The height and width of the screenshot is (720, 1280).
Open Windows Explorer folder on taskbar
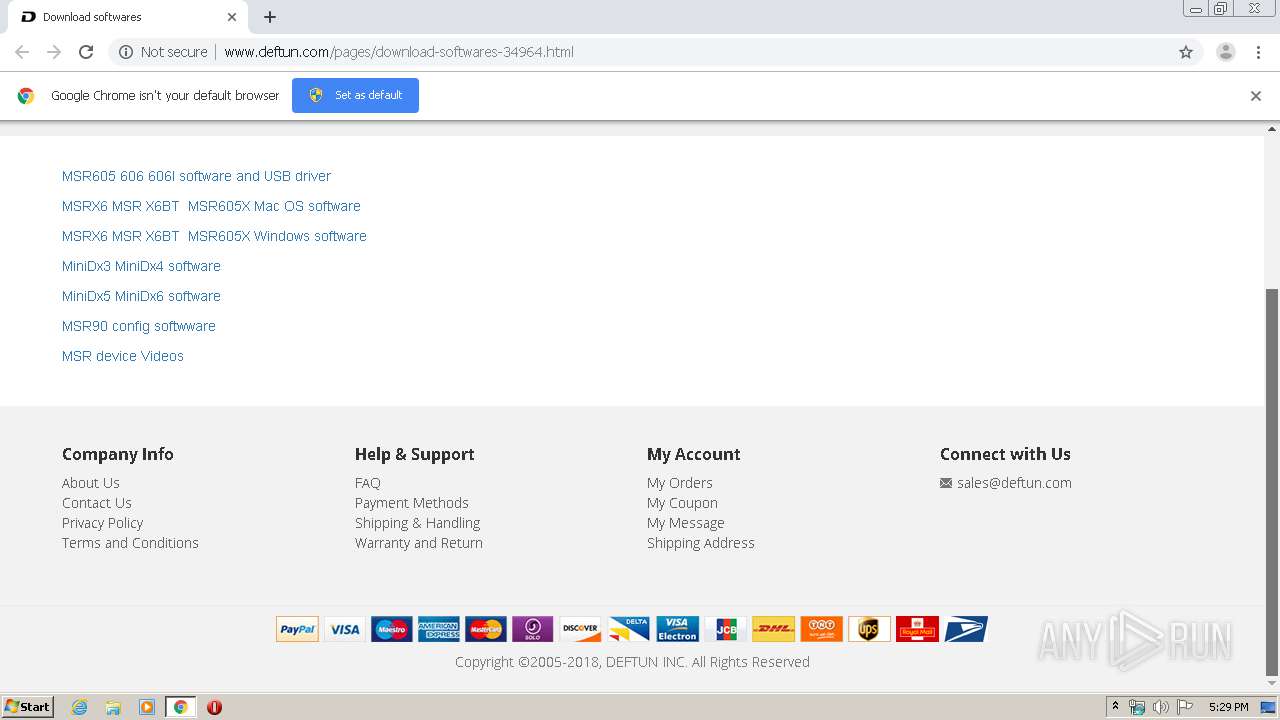pos(113,707)
